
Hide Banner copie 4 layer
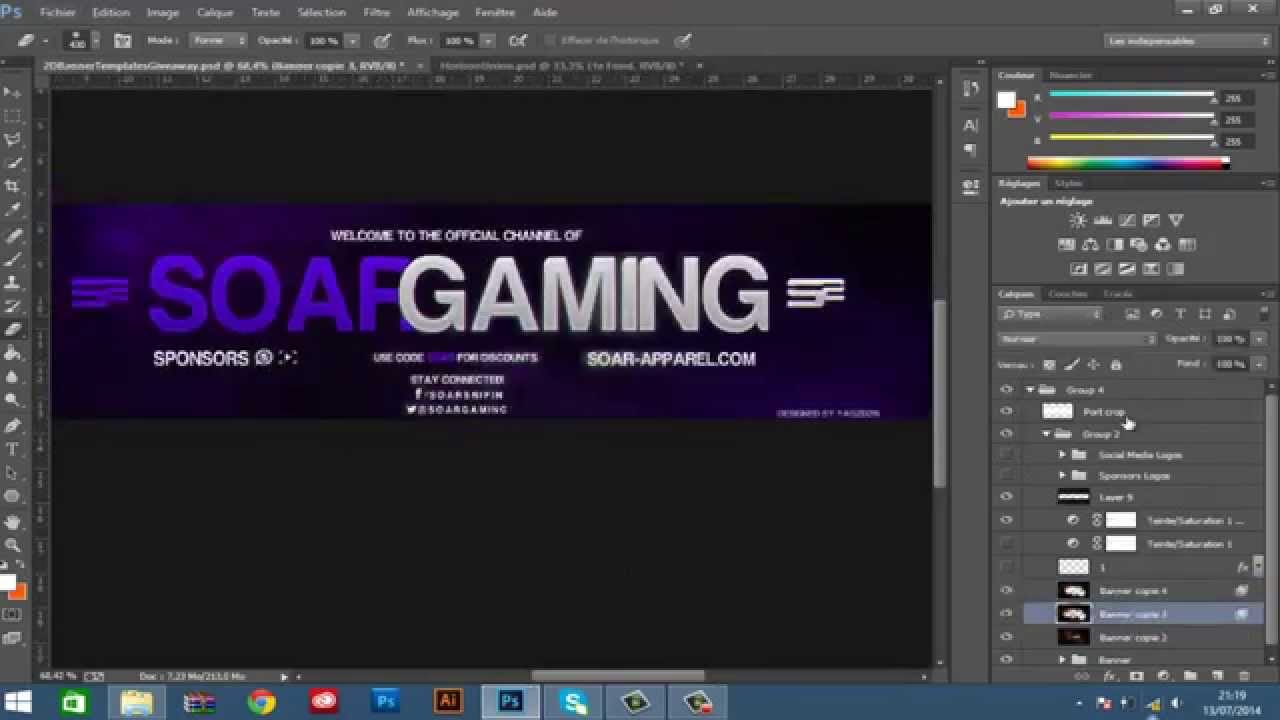(x=1006, y=591)
